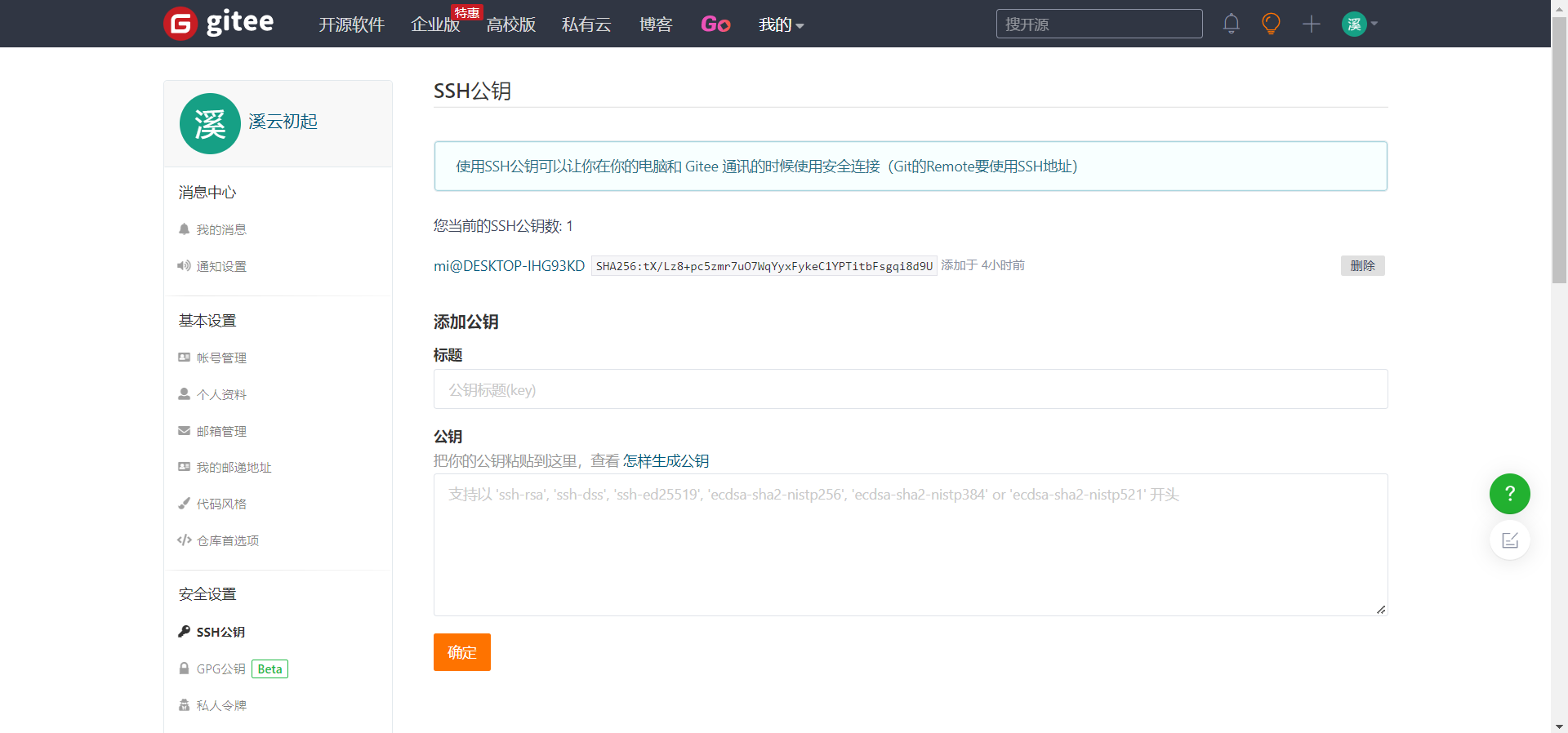Click the orange 确定 button
The height and width of the screenshot is (733, 1568).
tap(462, 652)
